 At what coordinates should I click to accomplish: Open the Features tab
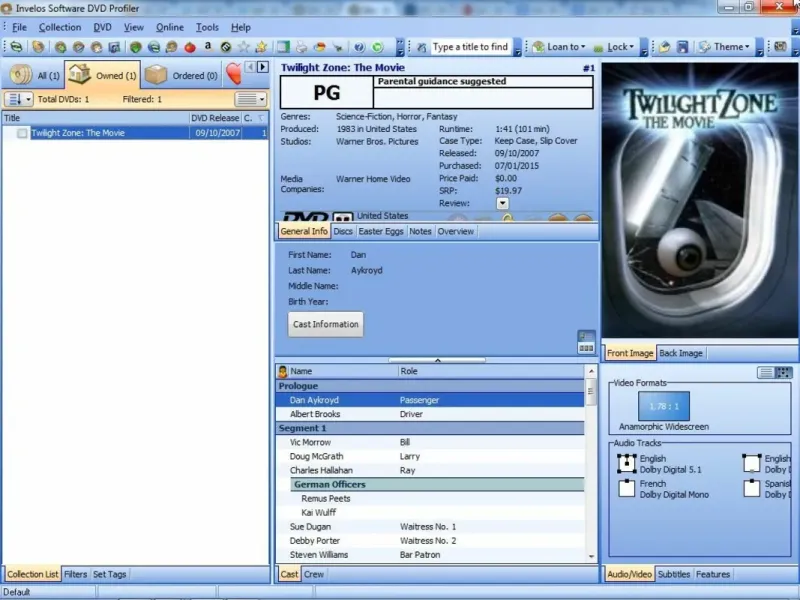[x=713, y=574]
